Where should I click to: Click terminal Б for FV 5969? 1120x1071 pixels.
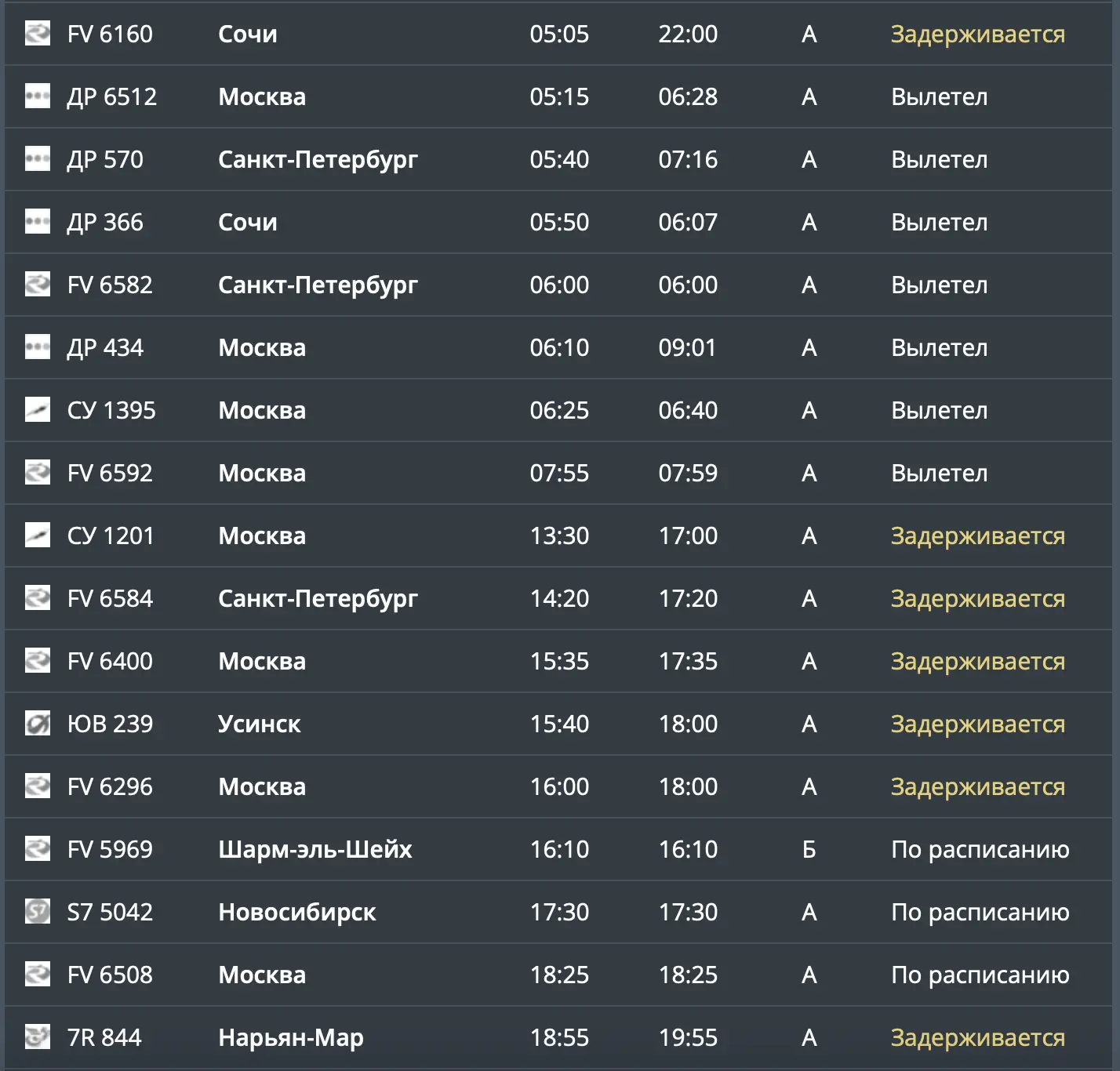tap(809, 849)
